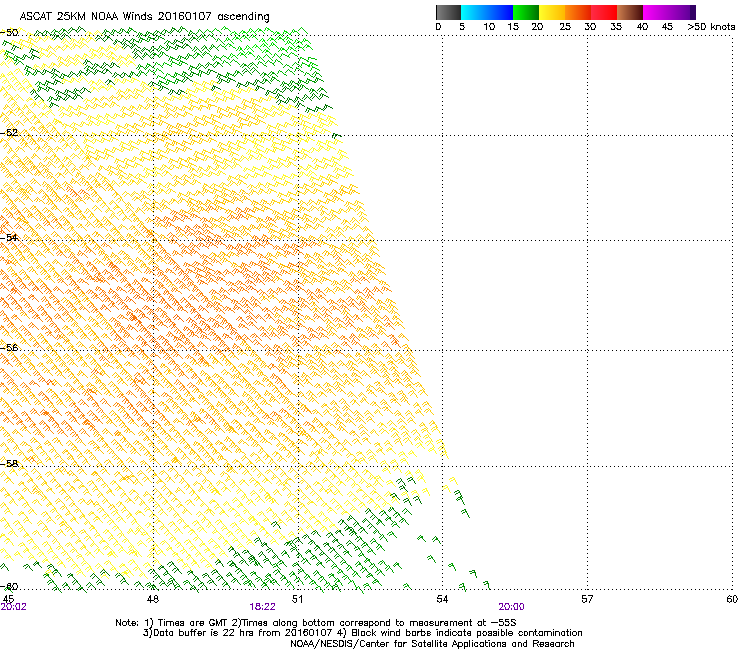The height and width of the screenshot is (650, 740).
Task: Click 'NOAA/NESDIS/Center for Satellite Applications and Research' credit
Action: (x=432, y=644)
